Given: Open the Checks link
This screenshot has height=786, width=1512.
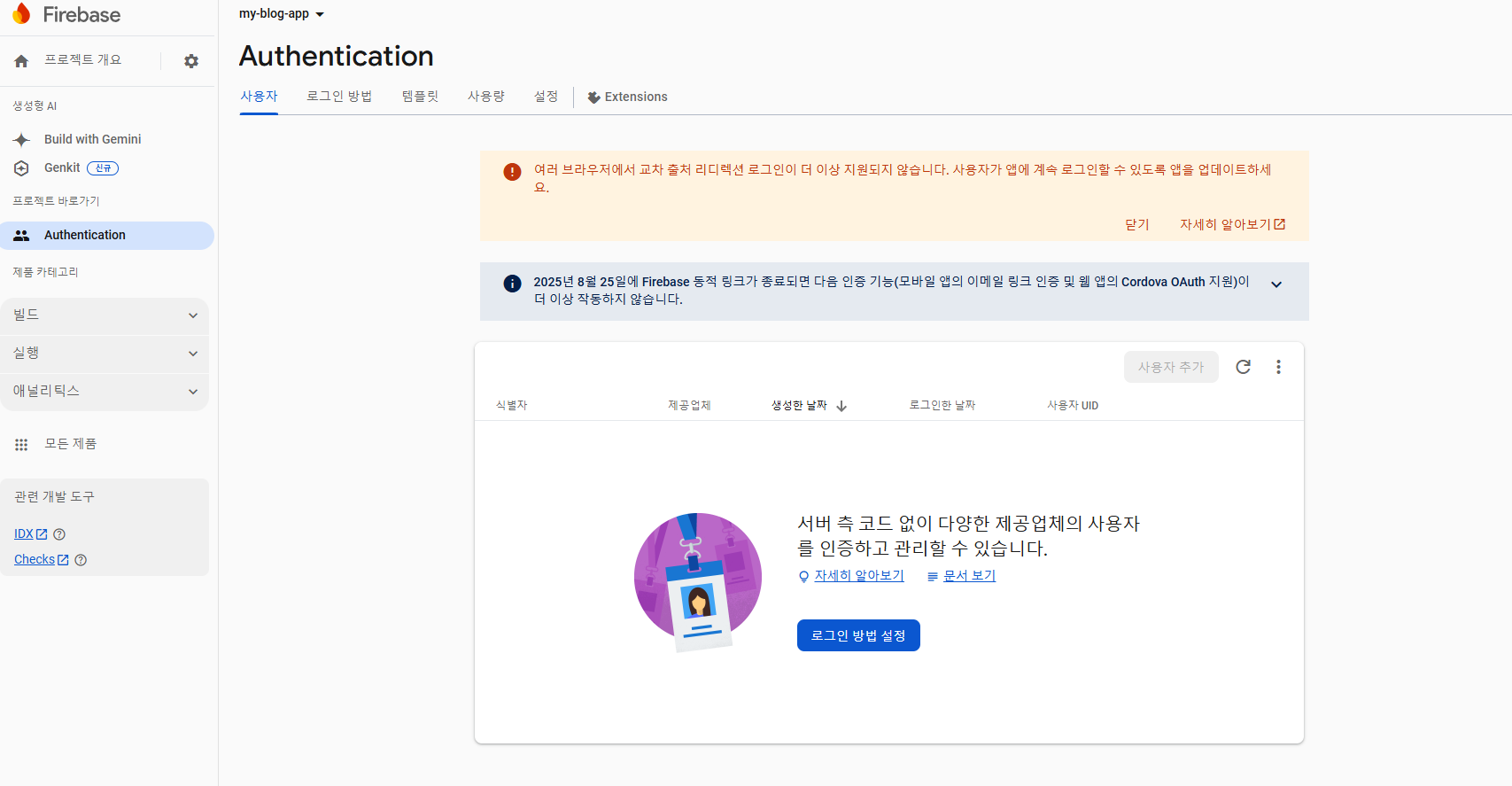Looking at the screenshot, I should point(42,560).
